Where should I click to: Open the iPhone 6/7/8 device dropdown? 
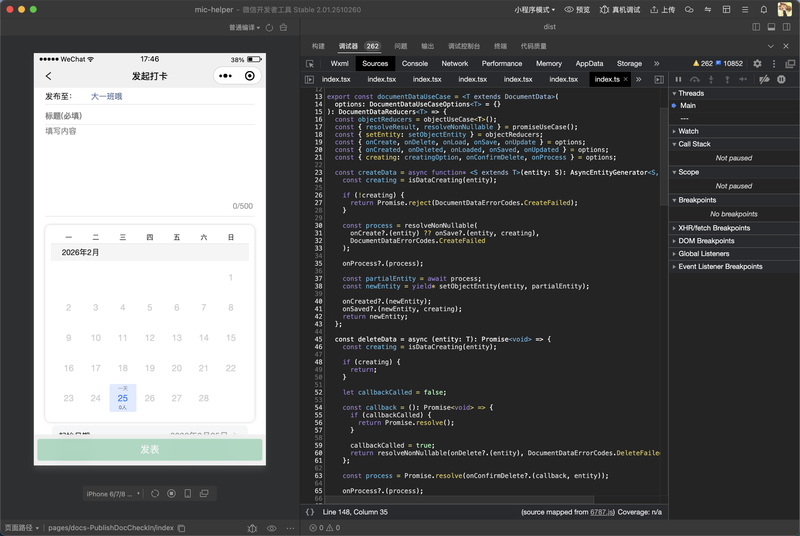[x=112, y=493]
